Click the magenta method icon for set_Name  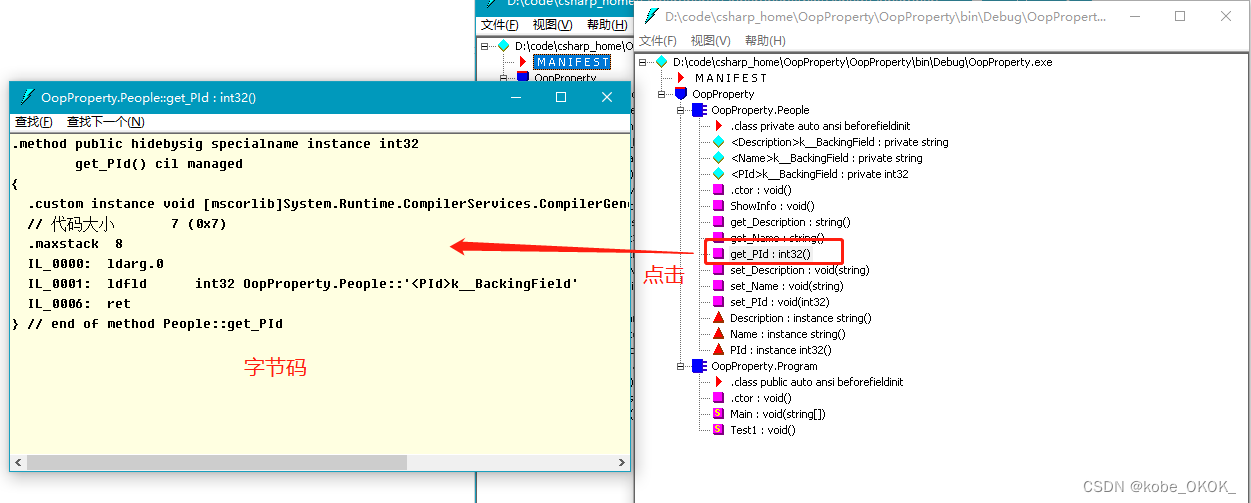(x=718, y=286)
